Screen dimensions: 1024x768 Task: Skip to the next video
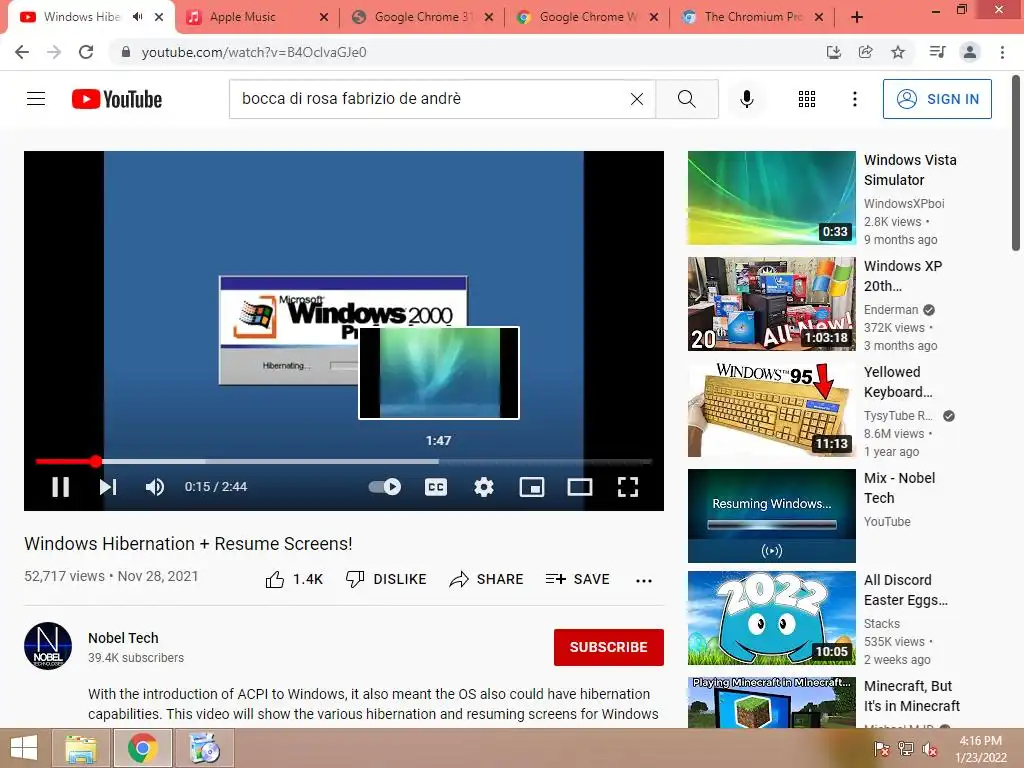(108, 487)
